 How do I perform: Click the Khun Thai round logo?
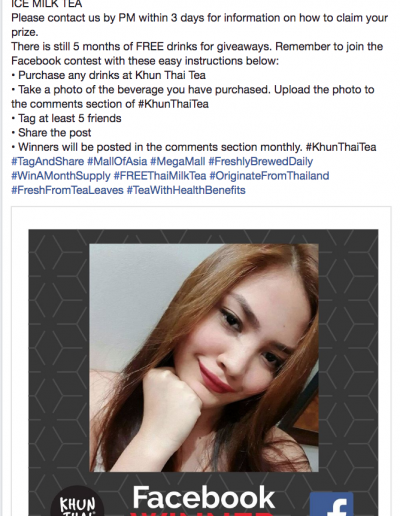(x=77, y=502)
